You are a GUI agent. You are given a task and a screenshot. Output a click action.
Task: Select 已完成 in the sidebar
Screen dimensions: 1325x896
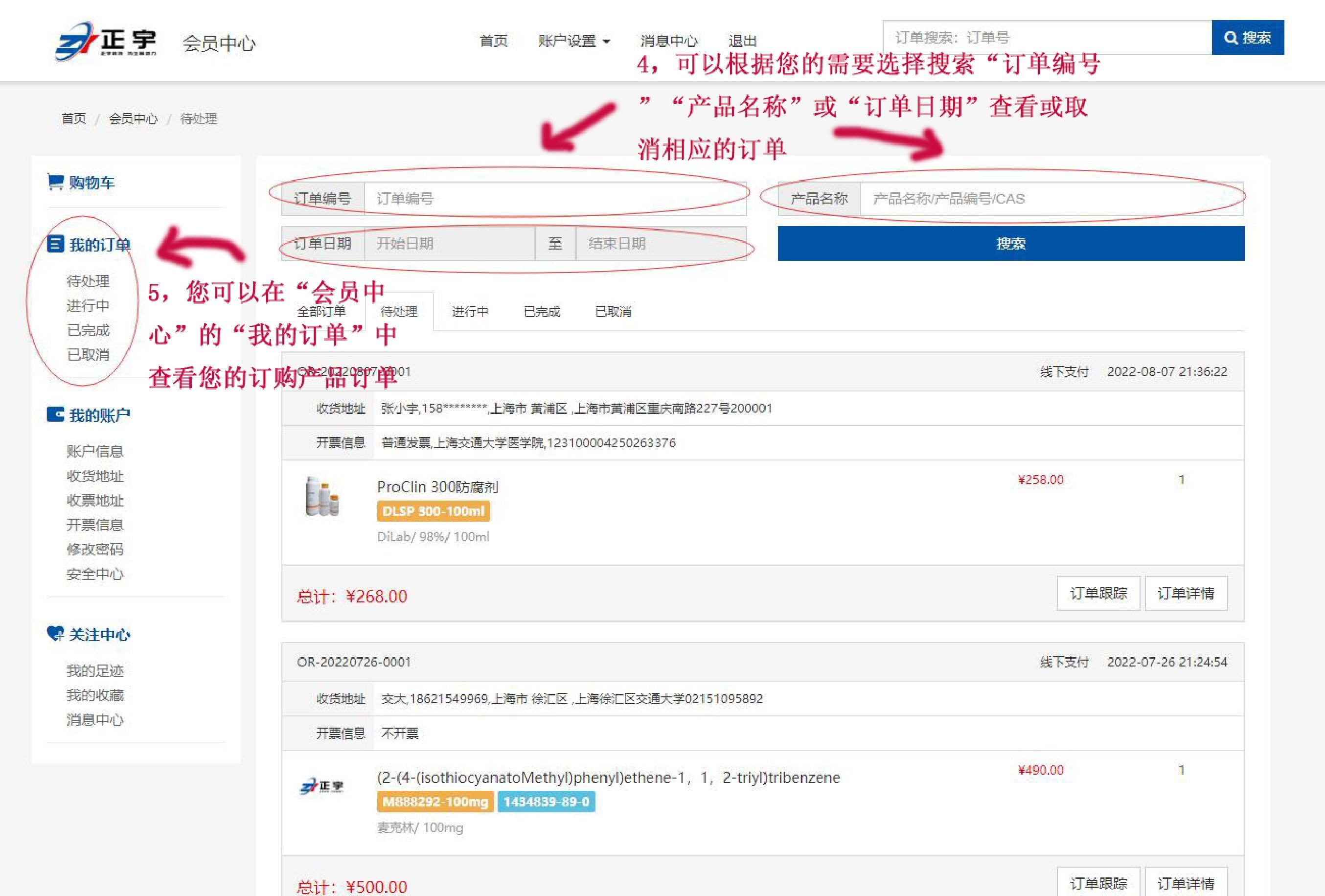88,330
